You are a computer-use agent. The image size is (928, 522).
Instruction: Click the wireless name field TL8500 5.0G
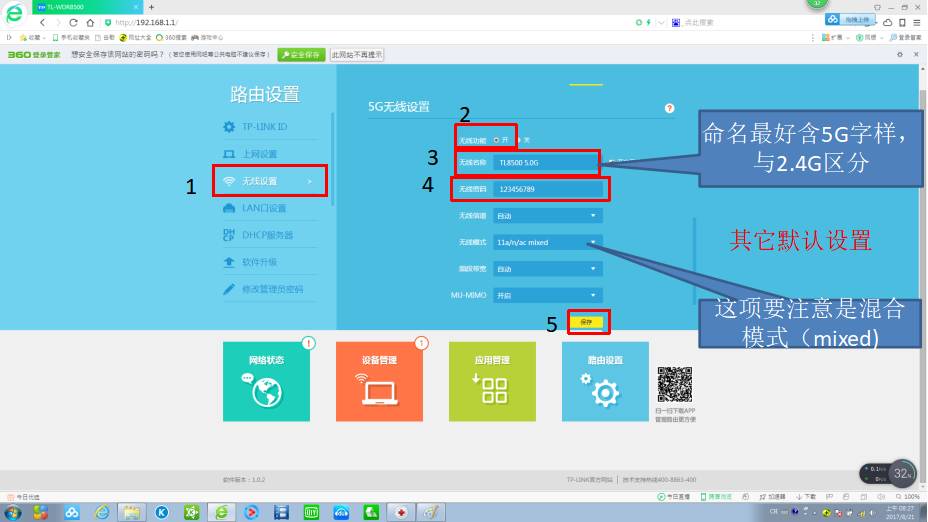(x=545, y=162)
